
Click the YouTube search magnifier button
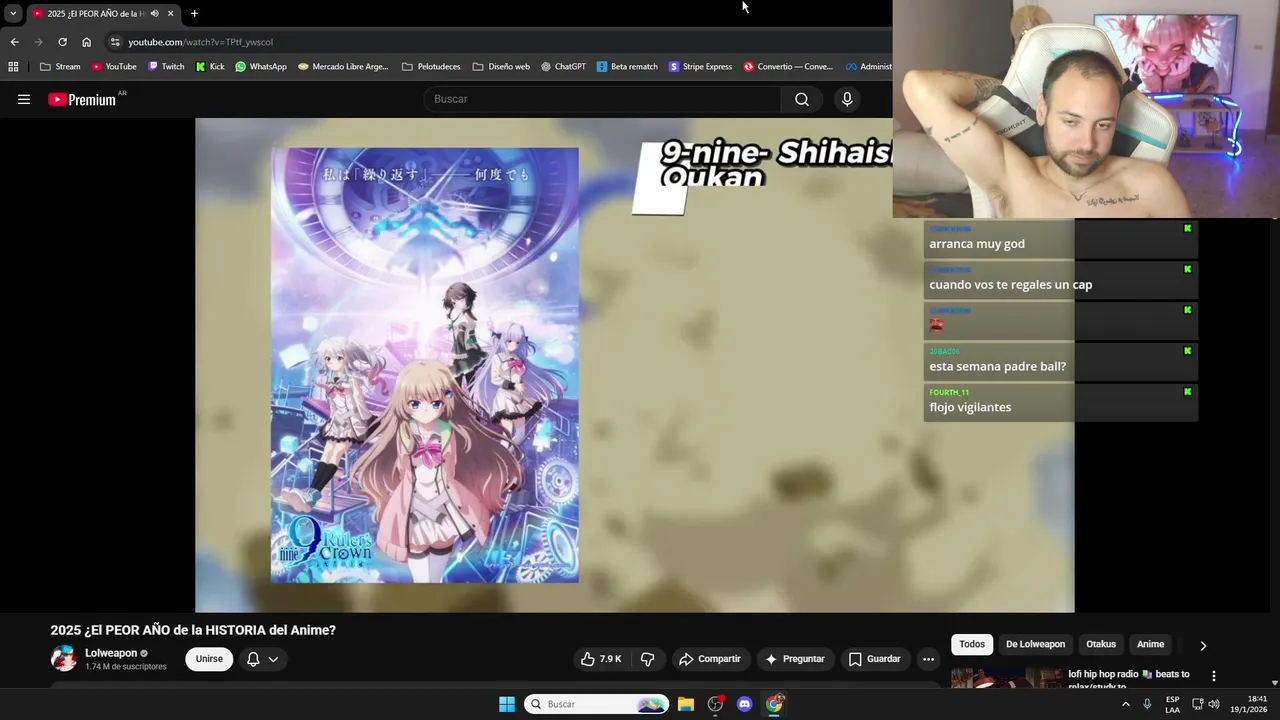tap(802, 99)
